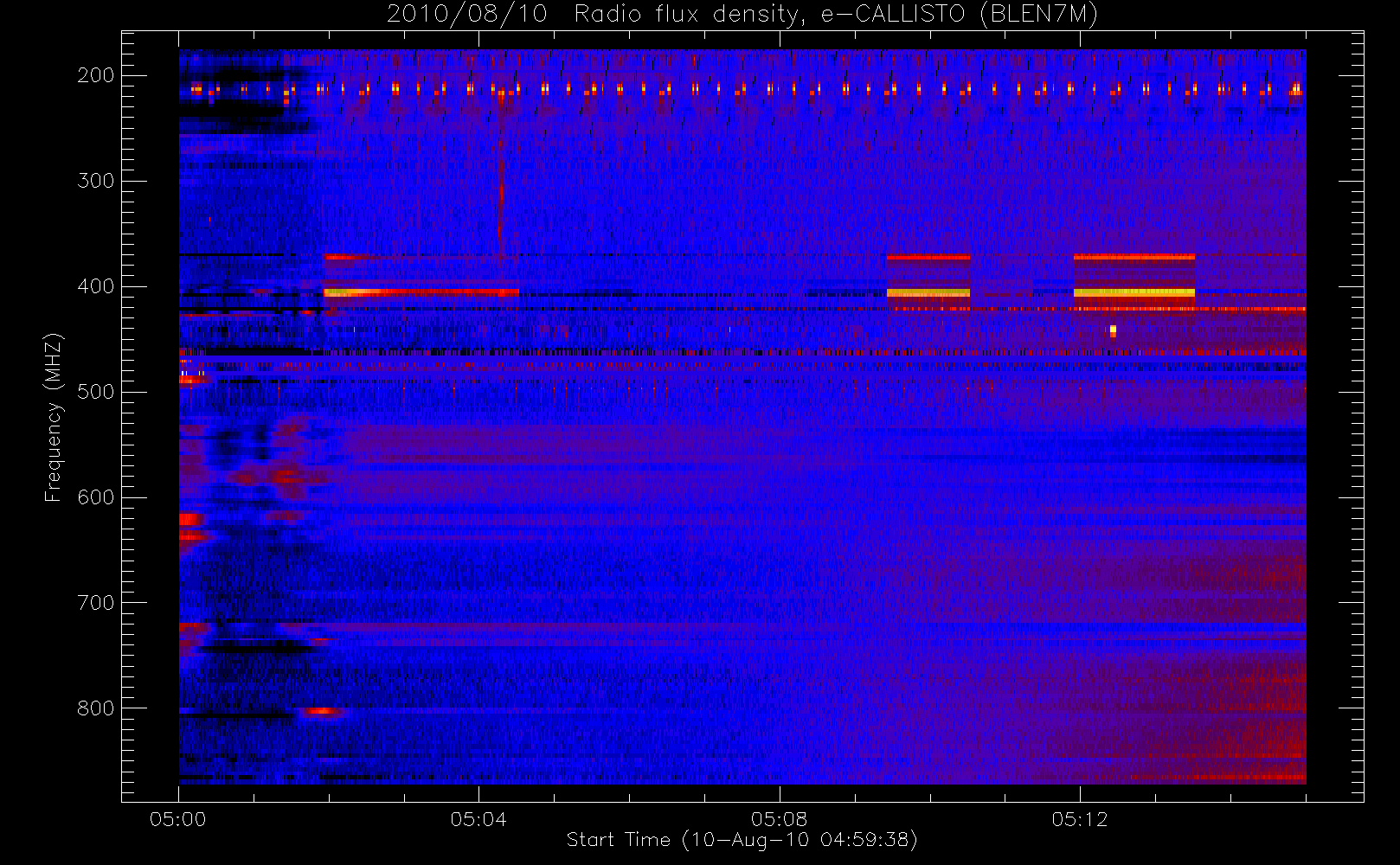Click the y-axis label "Frequency (MHz)"
Viewport: 1400px width, 865px height.
point(54,417)
